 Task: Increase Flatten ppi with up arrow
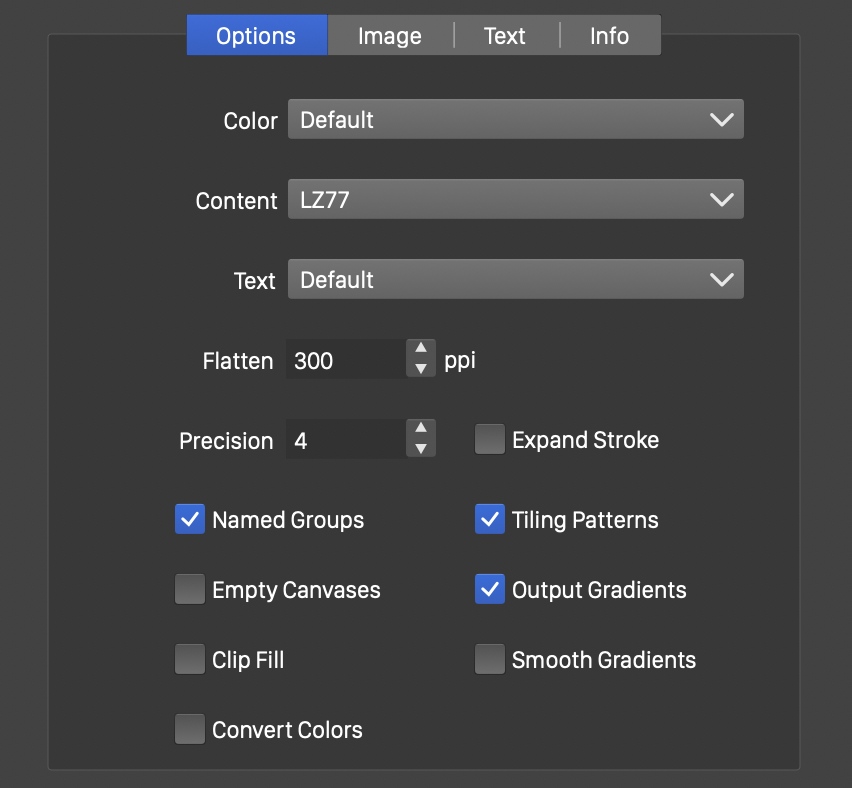[421, 350]
